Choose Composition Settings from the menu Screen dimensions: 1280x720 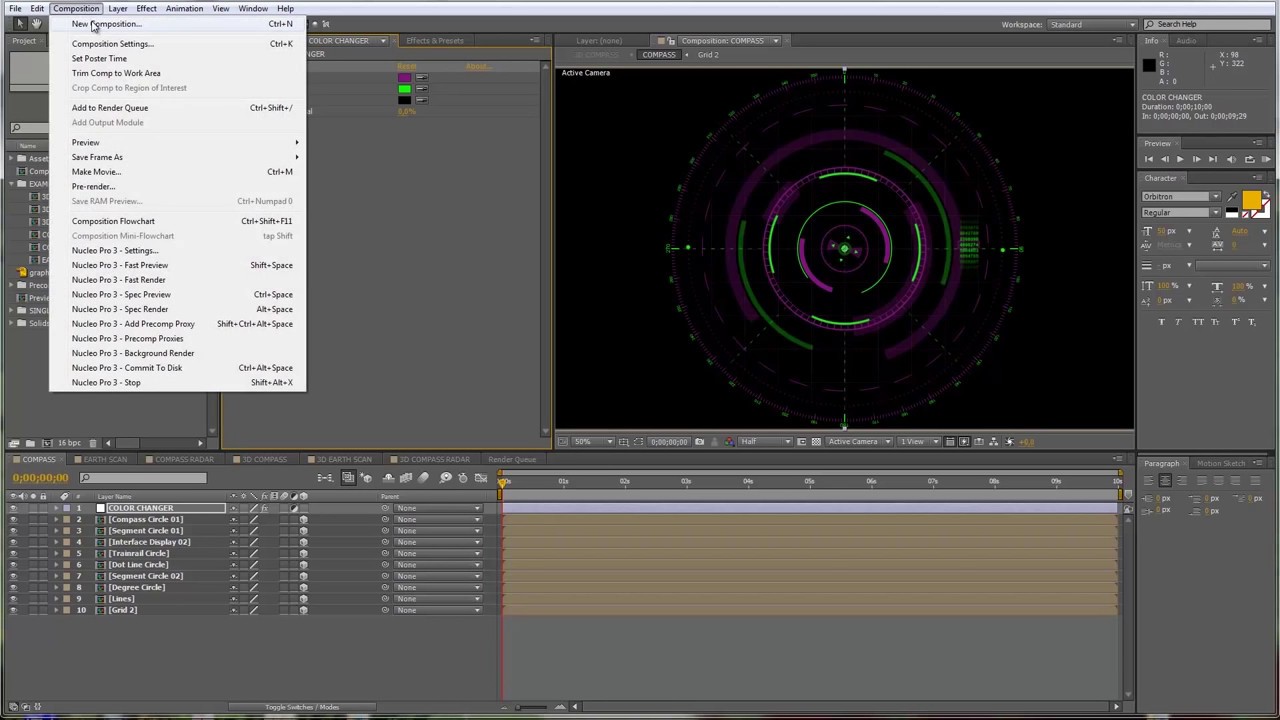click(113, 44)
